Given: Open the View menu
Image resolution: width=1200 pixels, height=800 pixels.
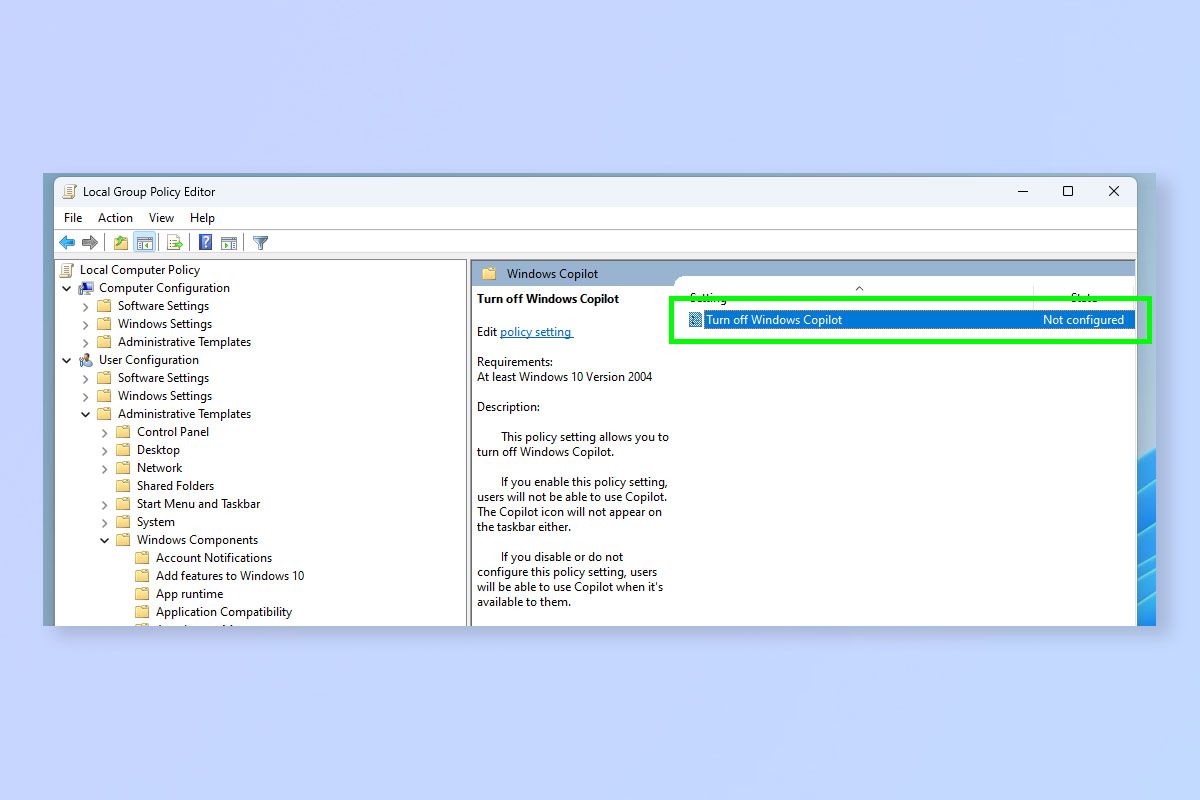Looking at the screenshot, I should [161, 217].
